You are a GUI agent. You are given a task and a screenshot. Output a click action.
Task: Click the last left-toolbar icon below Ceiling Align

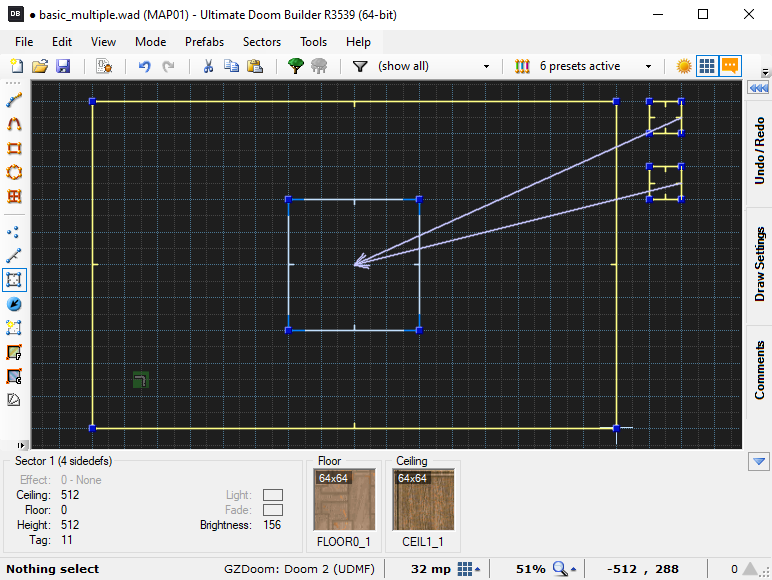[14, 399]
